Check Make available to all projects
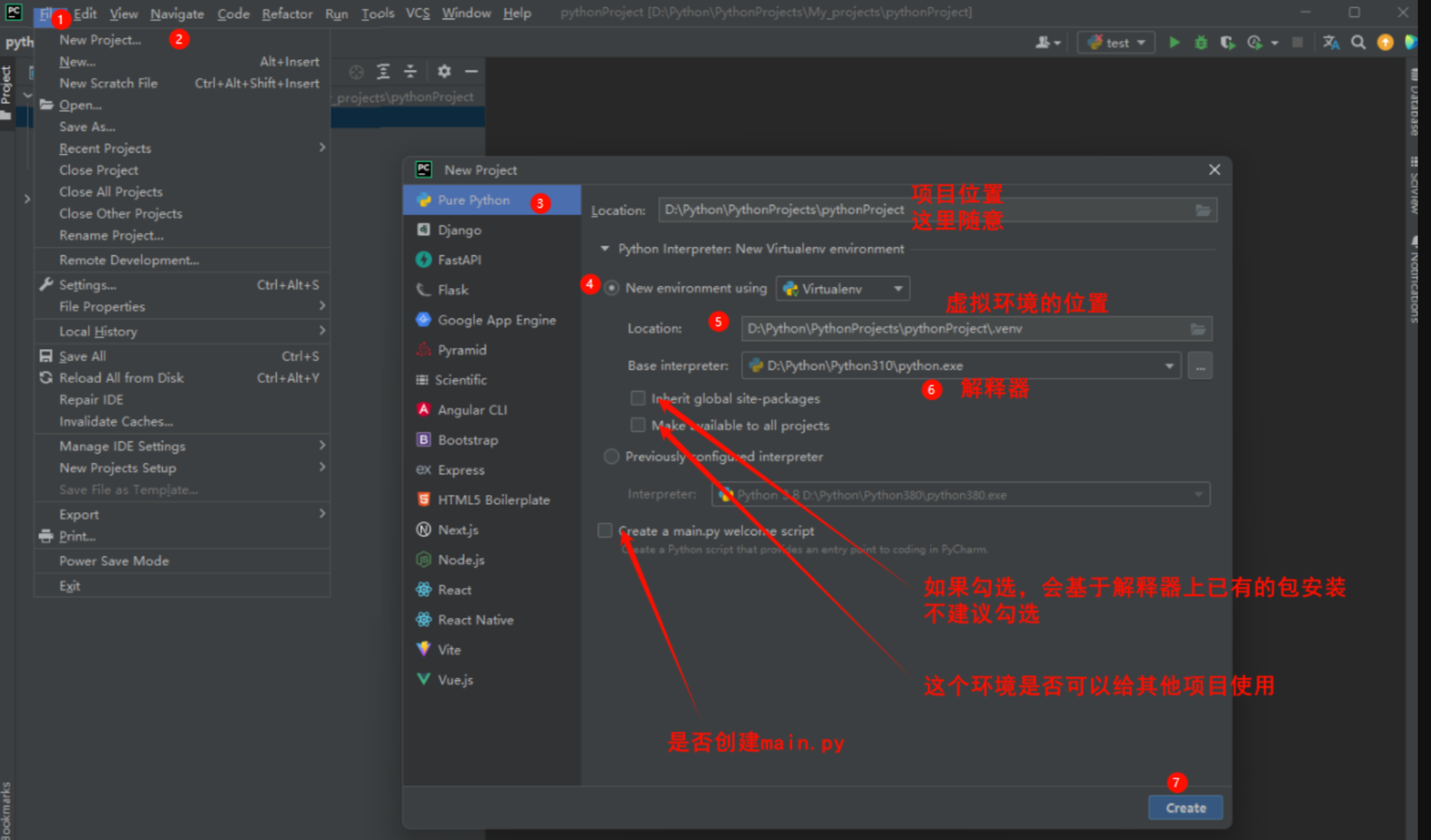1431x840 pixels. 638,425
